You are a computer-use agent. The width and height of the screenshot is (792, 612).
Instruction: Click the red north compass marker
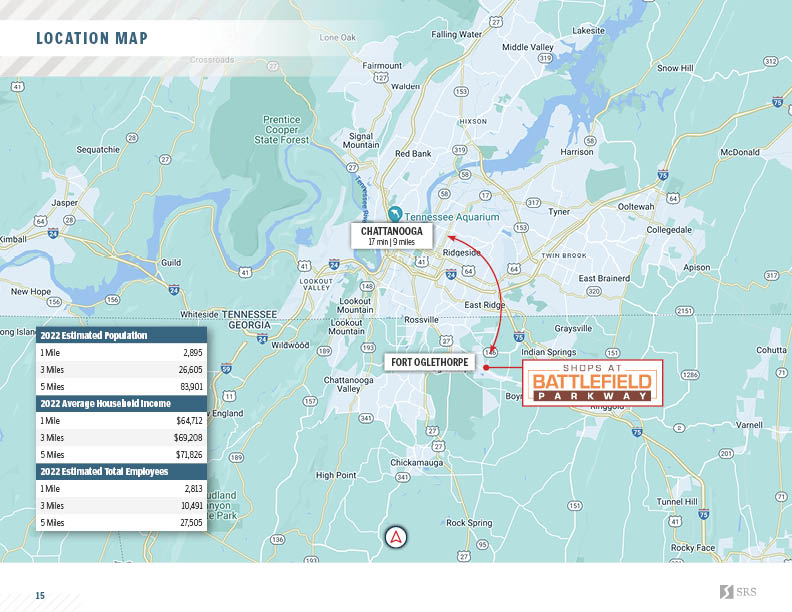coord(395,537)
